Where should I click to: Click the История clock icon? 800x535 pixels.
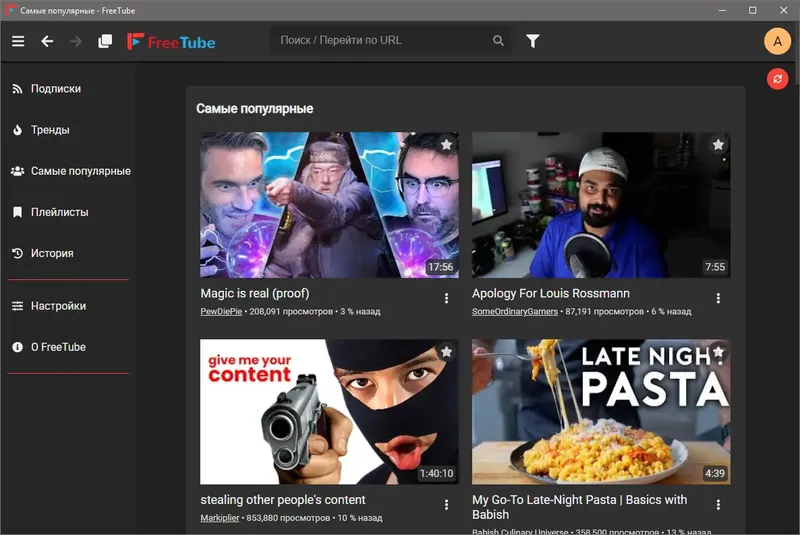(17, 253)
